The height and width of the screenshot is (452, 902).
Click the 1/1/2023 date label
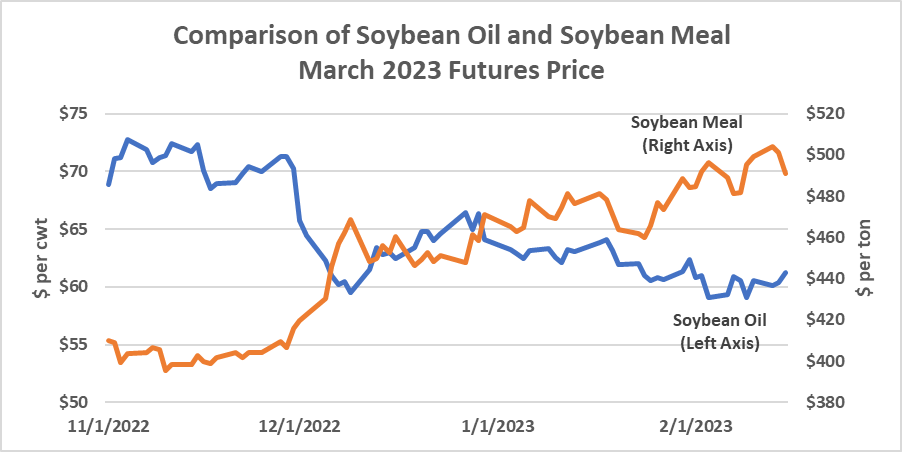tap(498, 427)
